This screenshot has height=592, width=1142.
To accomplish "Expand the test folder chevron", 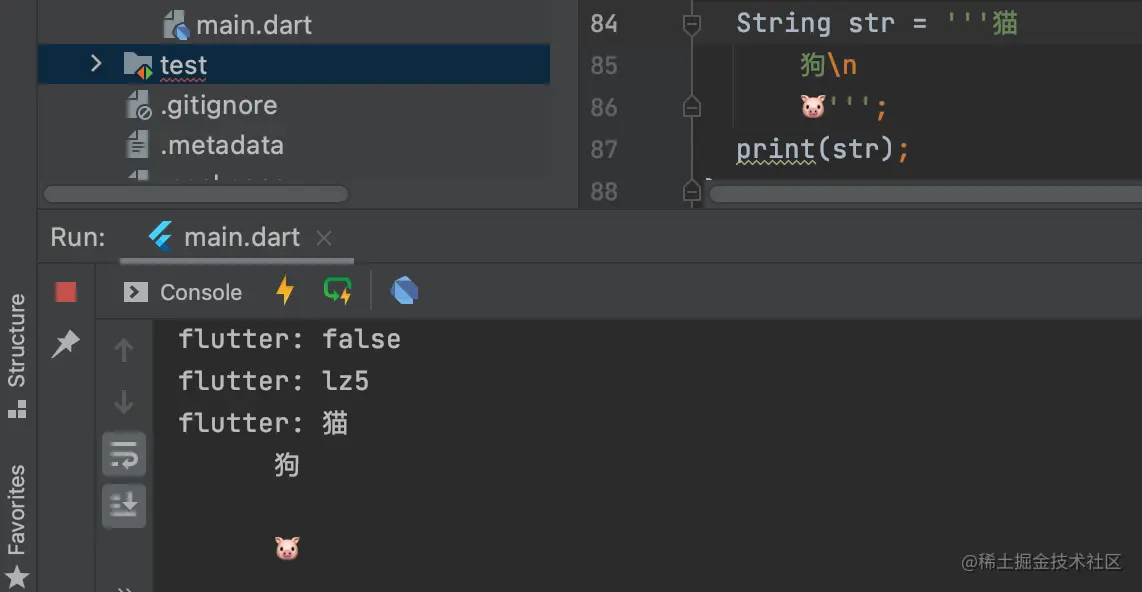I will pyautogui.click(x=95, y=64).
